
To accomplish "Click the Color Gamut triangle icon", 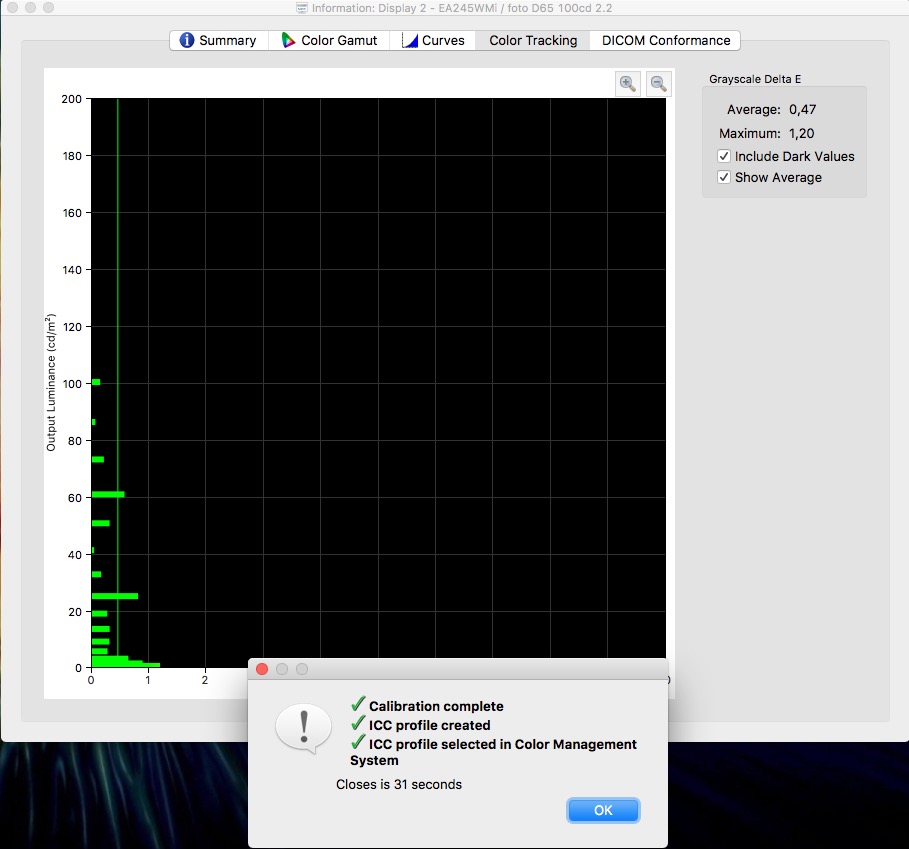I will tap(288, 41).
